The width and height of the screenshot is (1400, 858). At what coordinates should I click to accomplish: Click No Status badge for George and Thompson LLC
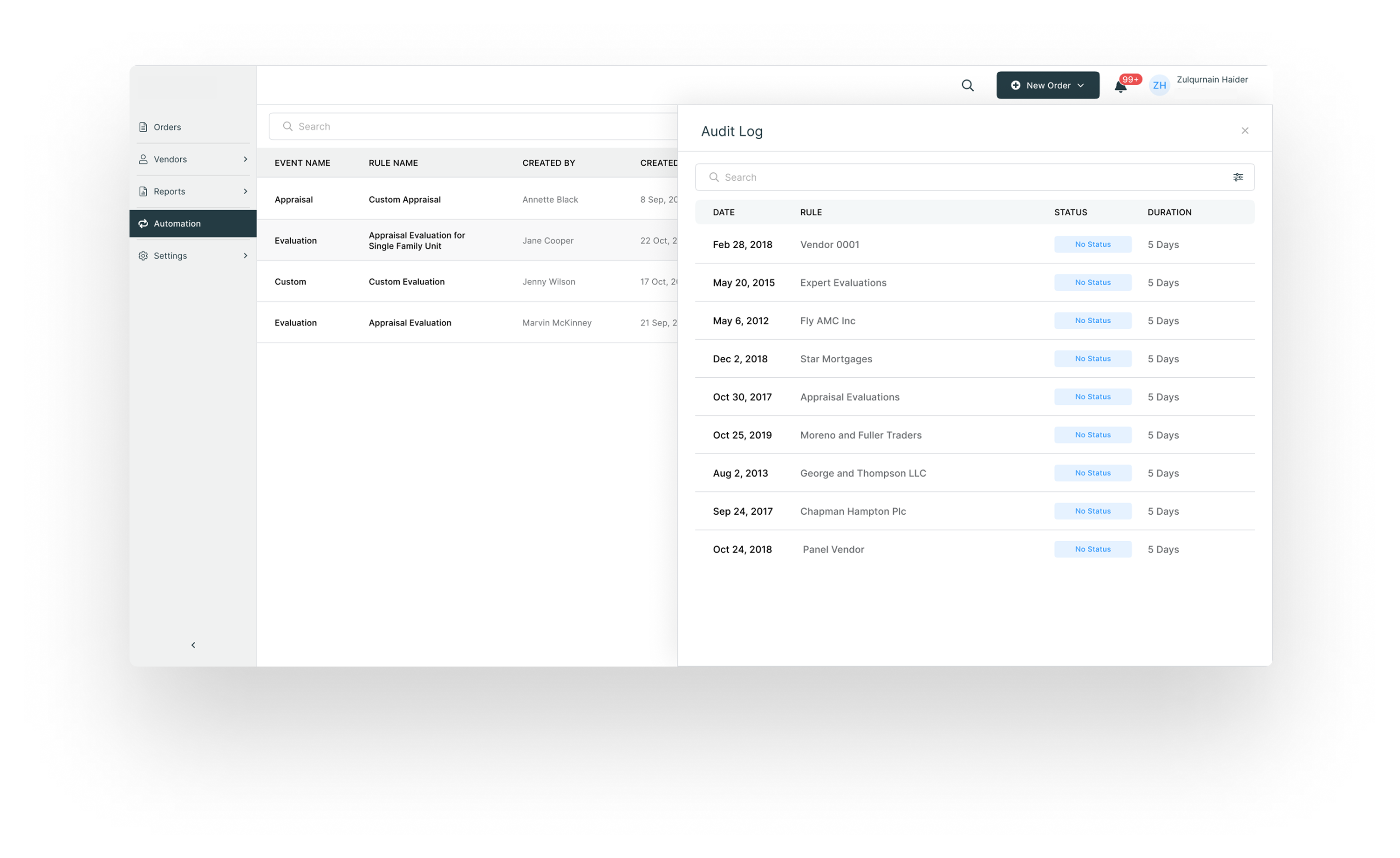point(1093,473)
